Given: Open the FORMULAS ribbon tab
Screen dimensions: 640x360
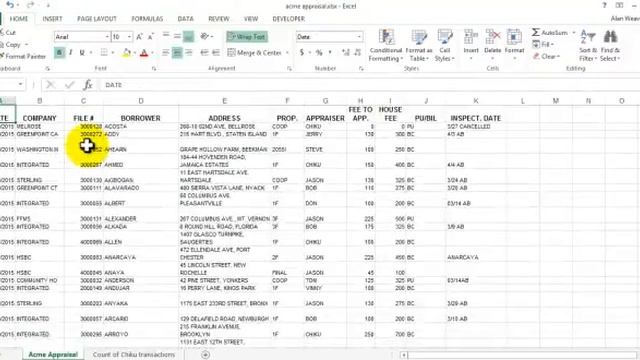Looking at the screenshot, I should (x=147, y=19).
